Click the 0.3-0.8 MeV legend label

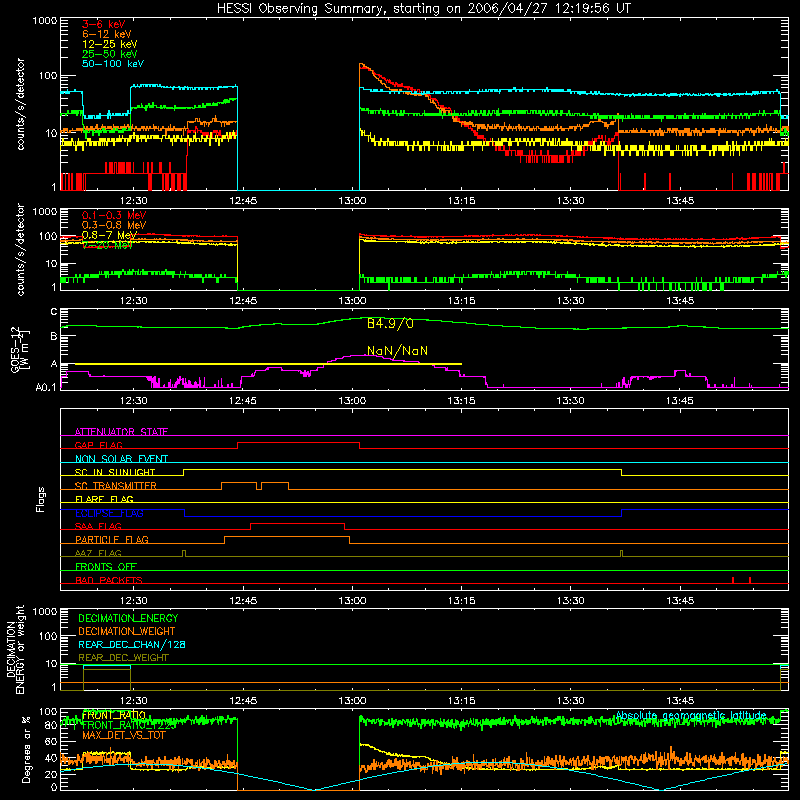click(x=114, y=225)
